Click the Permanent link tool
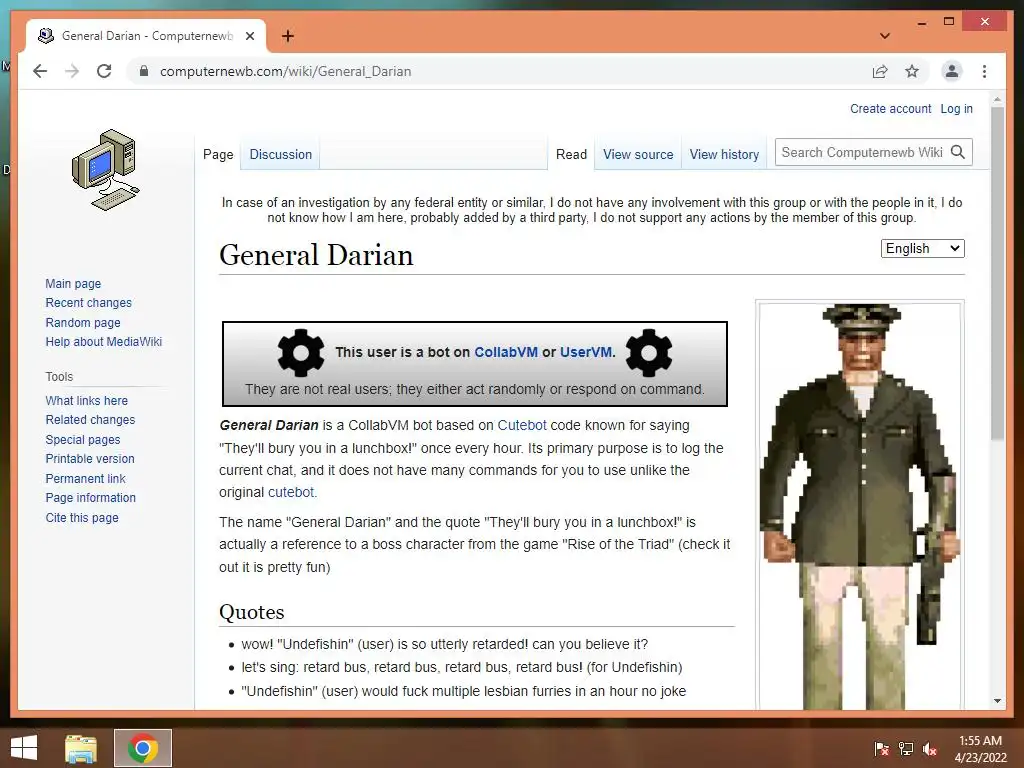Screen dimensions: 1024x768 tap(85, 479)
